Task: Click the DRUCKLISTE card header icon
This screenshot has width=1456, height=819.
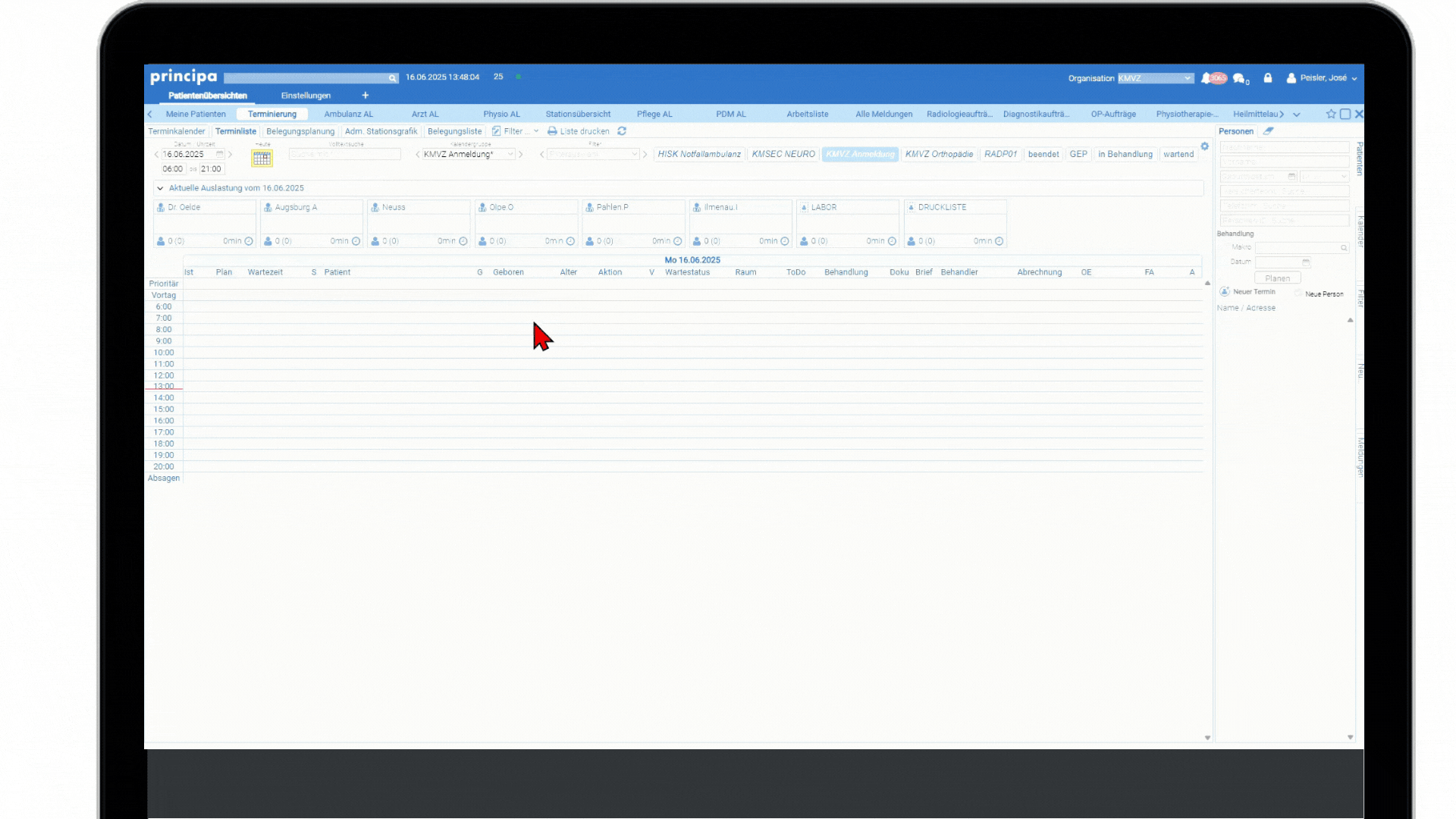Action: [x=911, y=207]
